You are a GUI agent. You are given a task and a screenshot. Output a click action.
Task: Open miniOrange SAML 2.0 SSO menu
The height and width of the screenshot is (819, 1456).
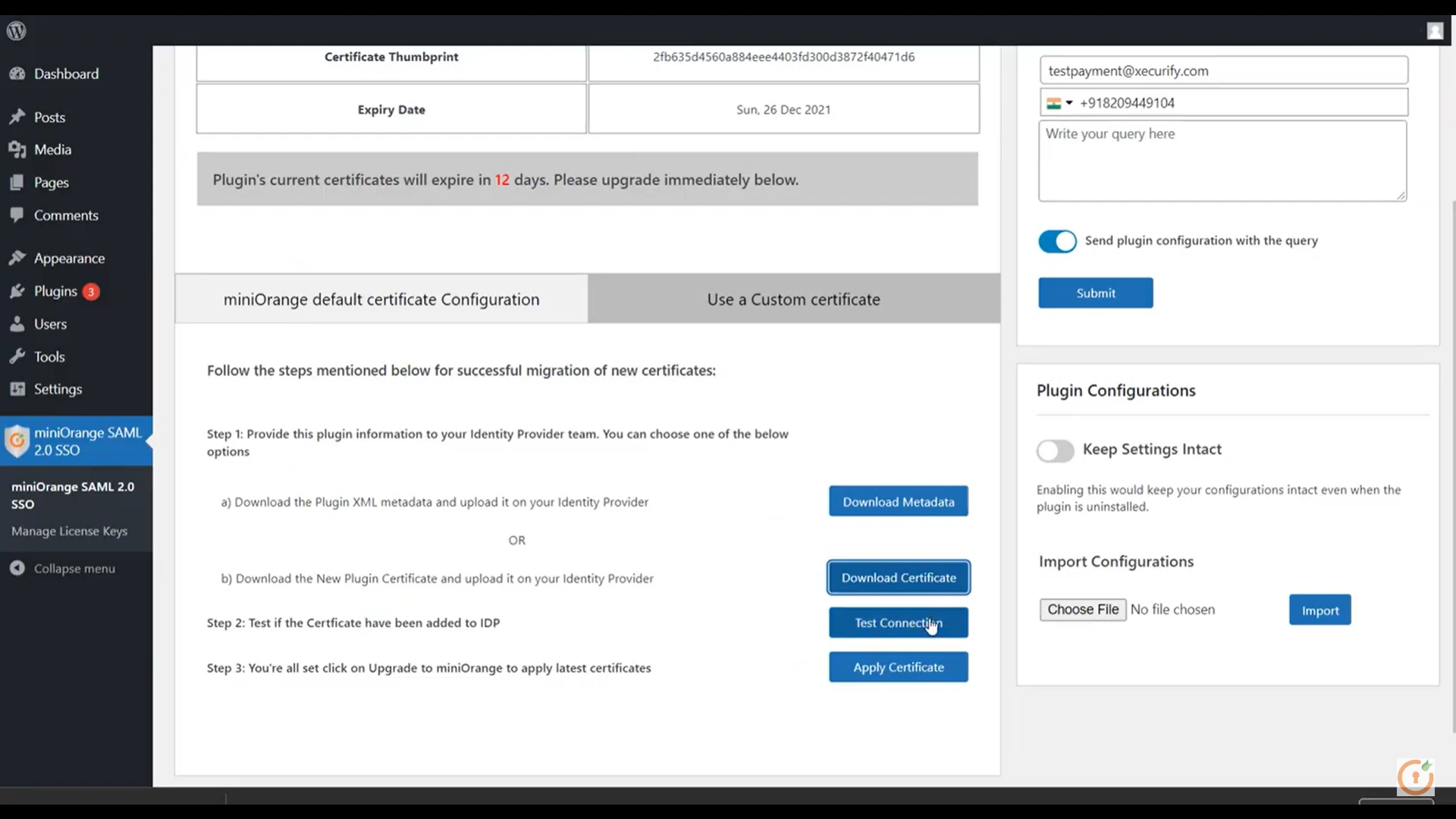click(76, 441)
